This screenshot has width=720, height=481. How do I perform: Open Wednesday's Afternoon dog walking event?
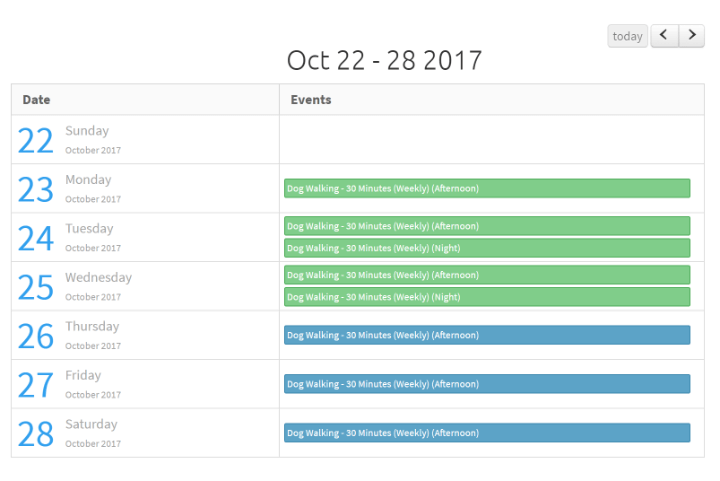487,275
